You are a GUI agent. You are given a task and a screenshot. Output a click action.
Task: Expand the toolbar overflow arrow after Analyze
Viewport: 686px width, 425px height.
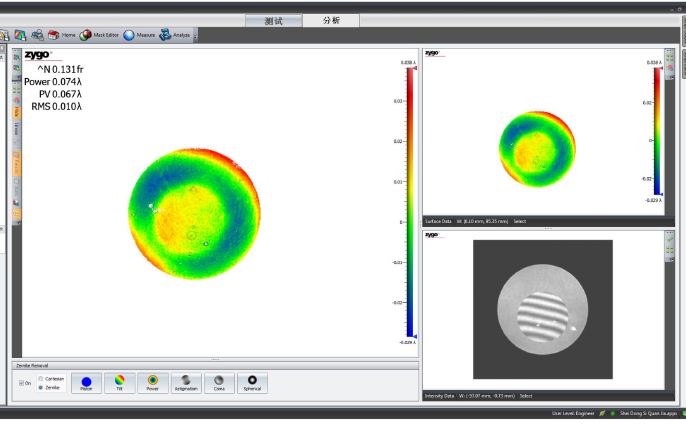(196, 35)
